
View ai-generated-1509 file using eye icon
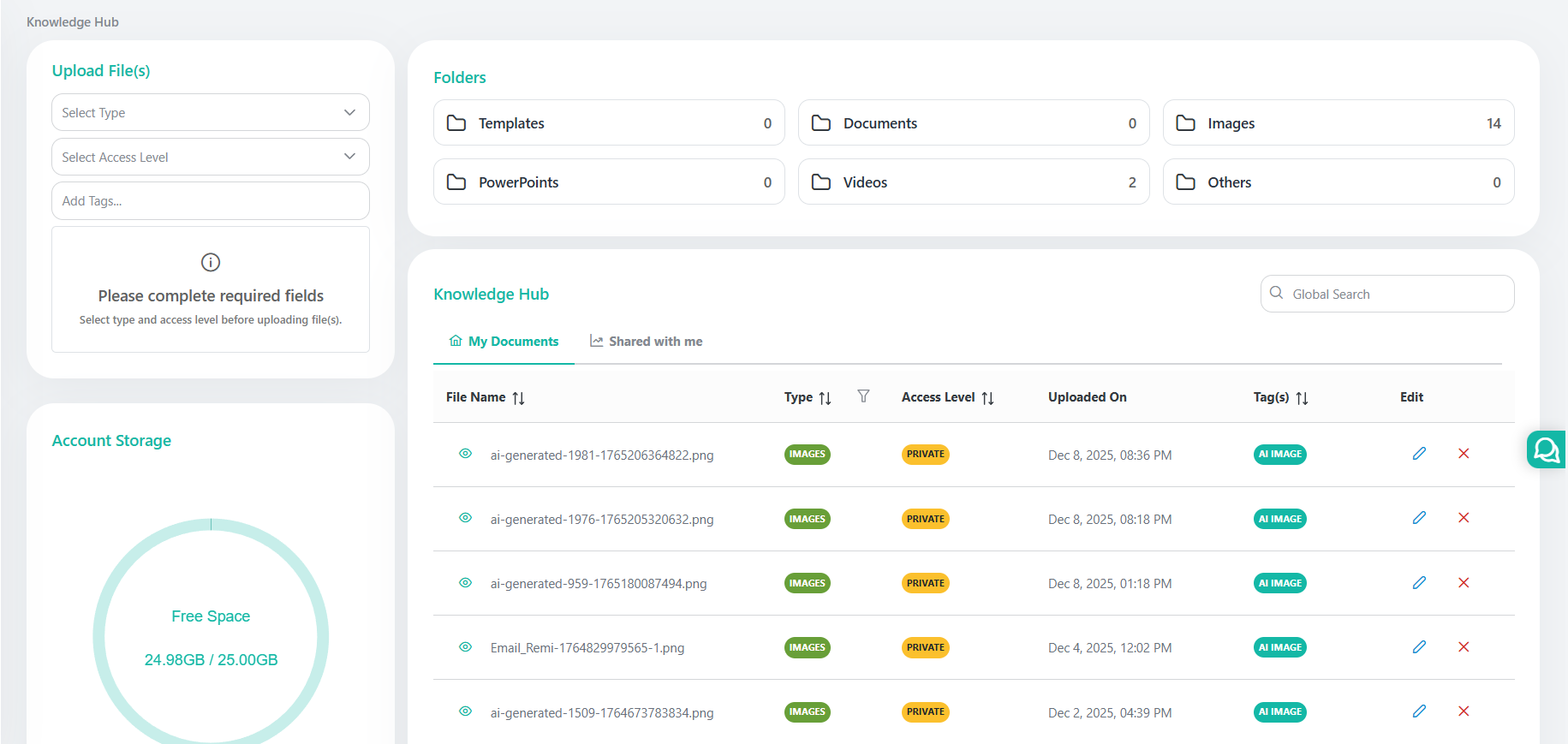465,711
